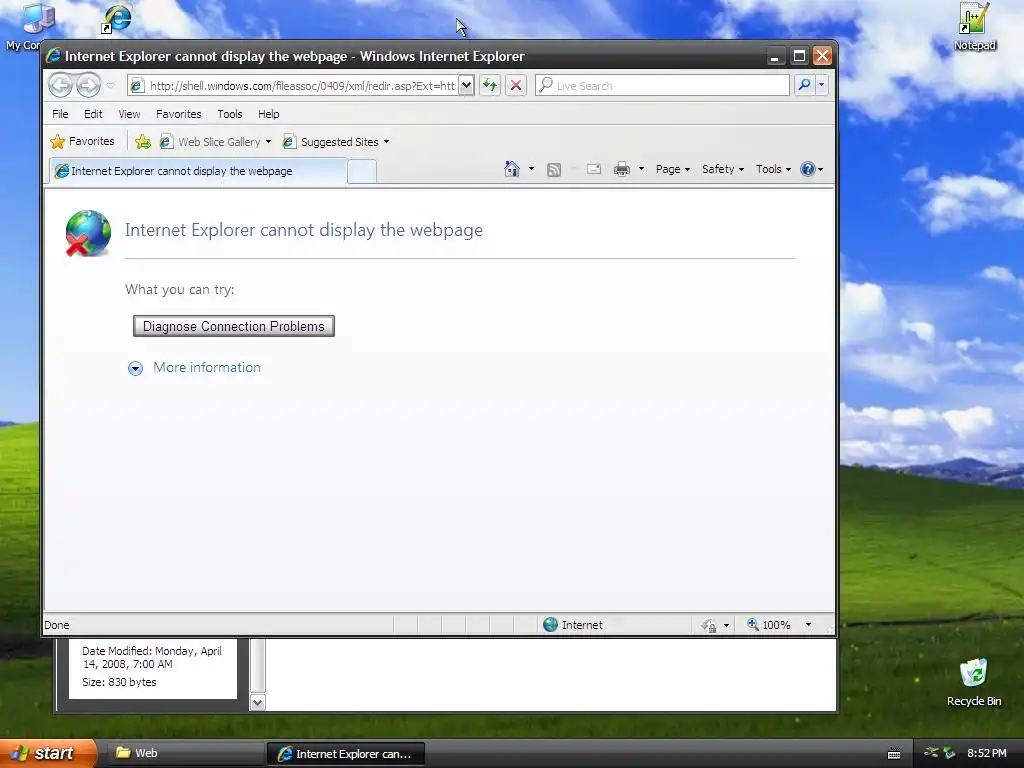Click the 8:52 PM taskbar clock
Image resolution: width=1024 pixels, height=768 pixels.
point(987,753)
